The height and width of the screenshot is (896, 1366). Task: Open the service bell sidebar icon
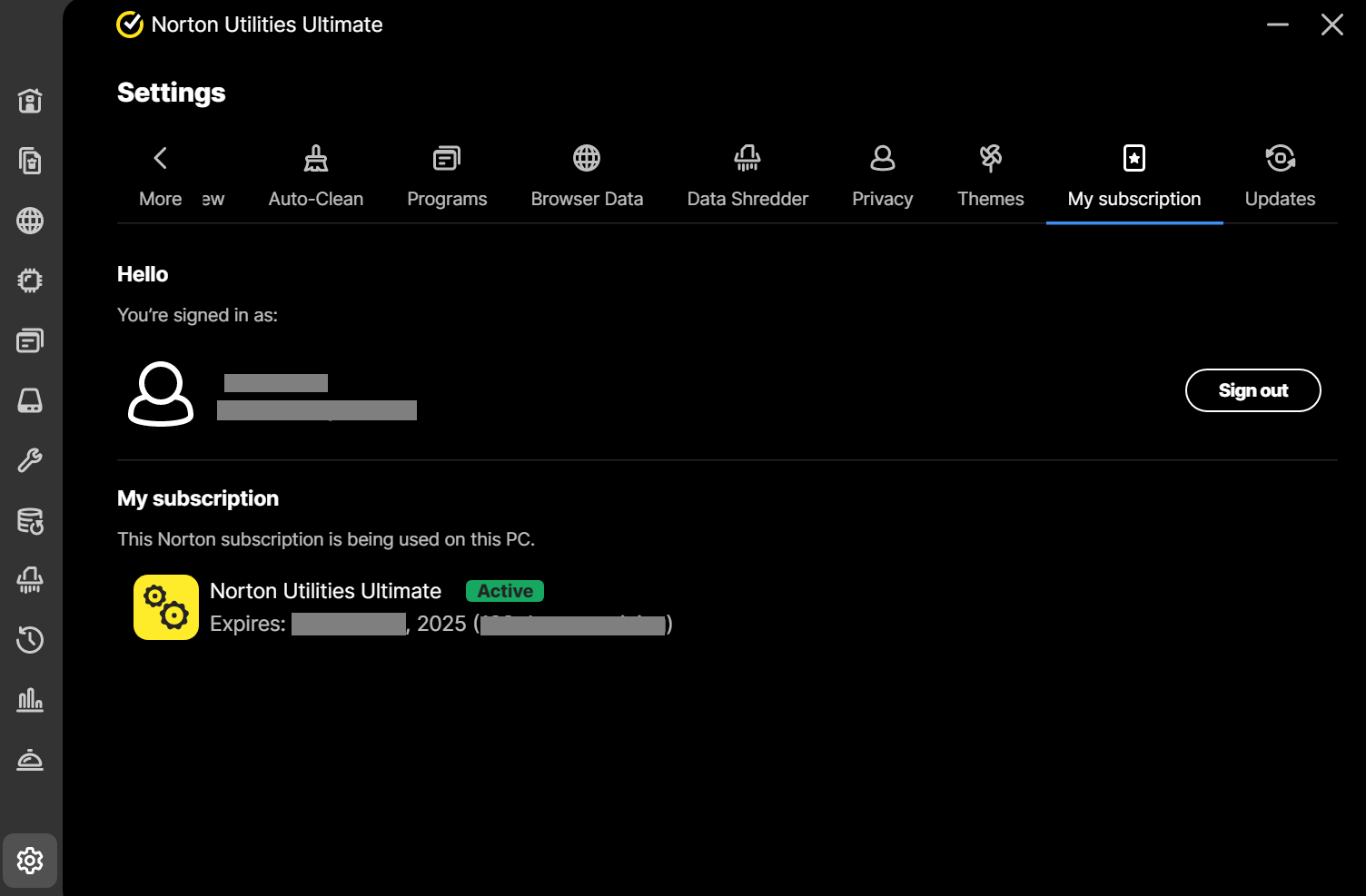tap(30, 760)
